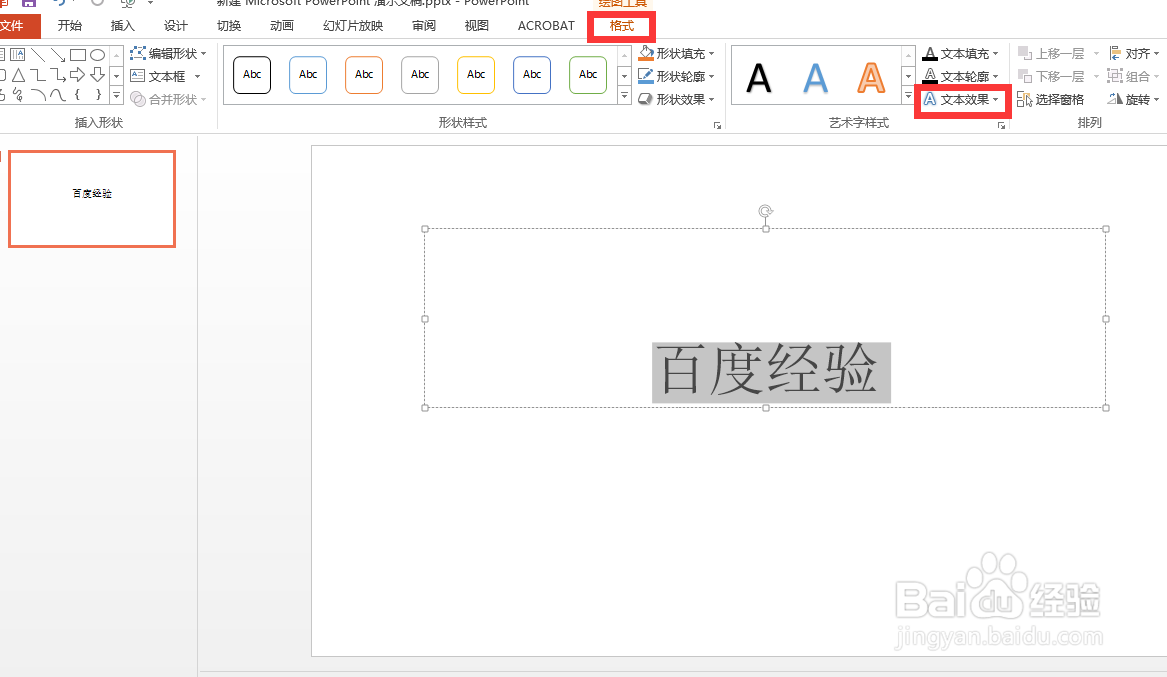Select the elbow arrow connector shape

58,75
